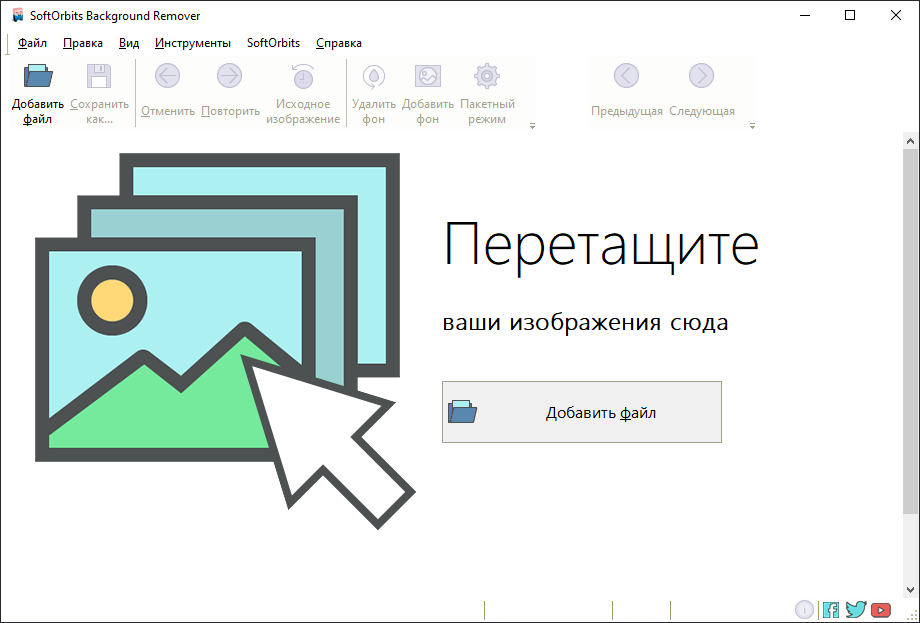
Task: Click the Сохранить как floppy disk icon
Action: click(x=99, y=77)
